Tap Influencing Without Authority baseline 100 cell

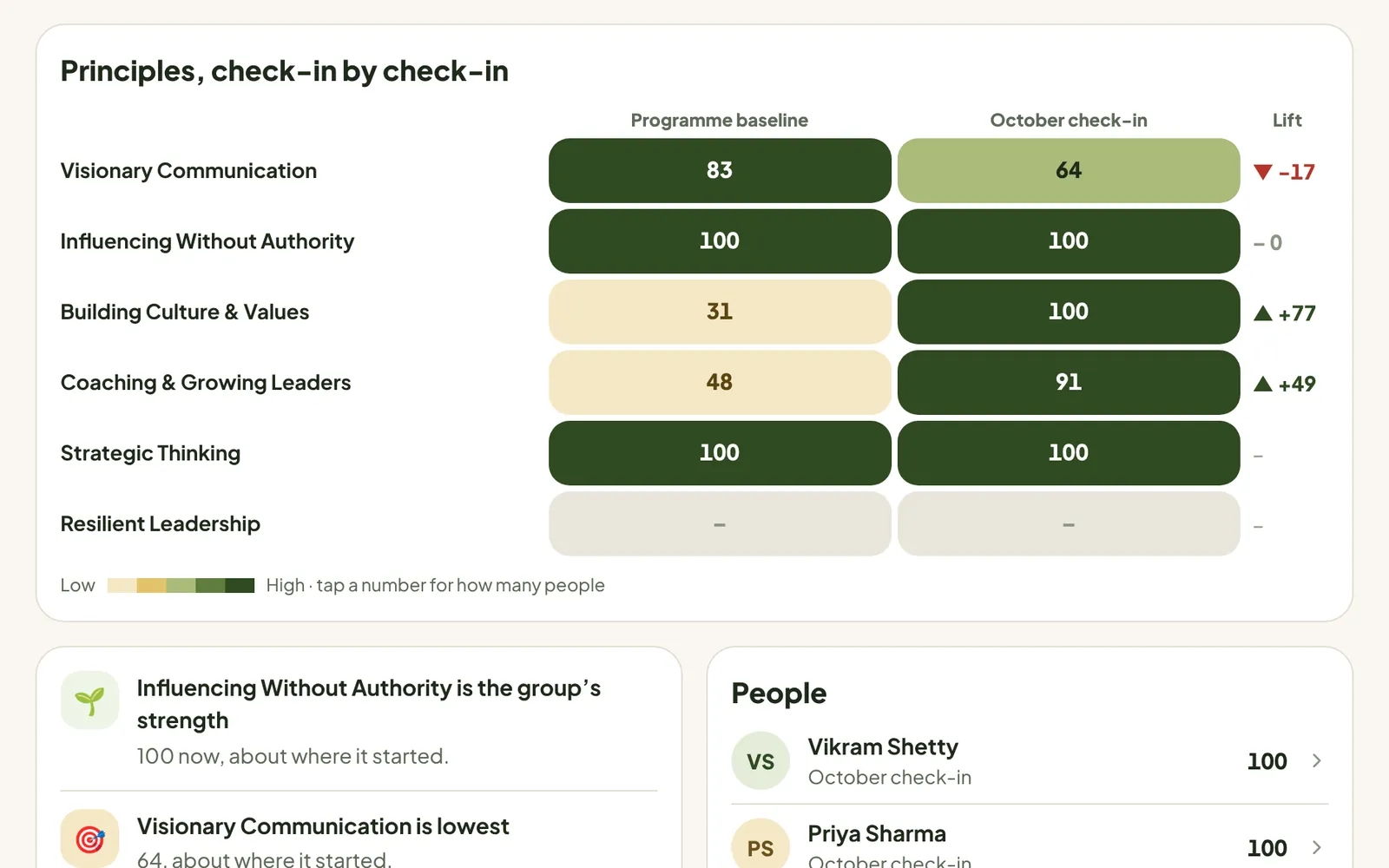tap(720, 241)
